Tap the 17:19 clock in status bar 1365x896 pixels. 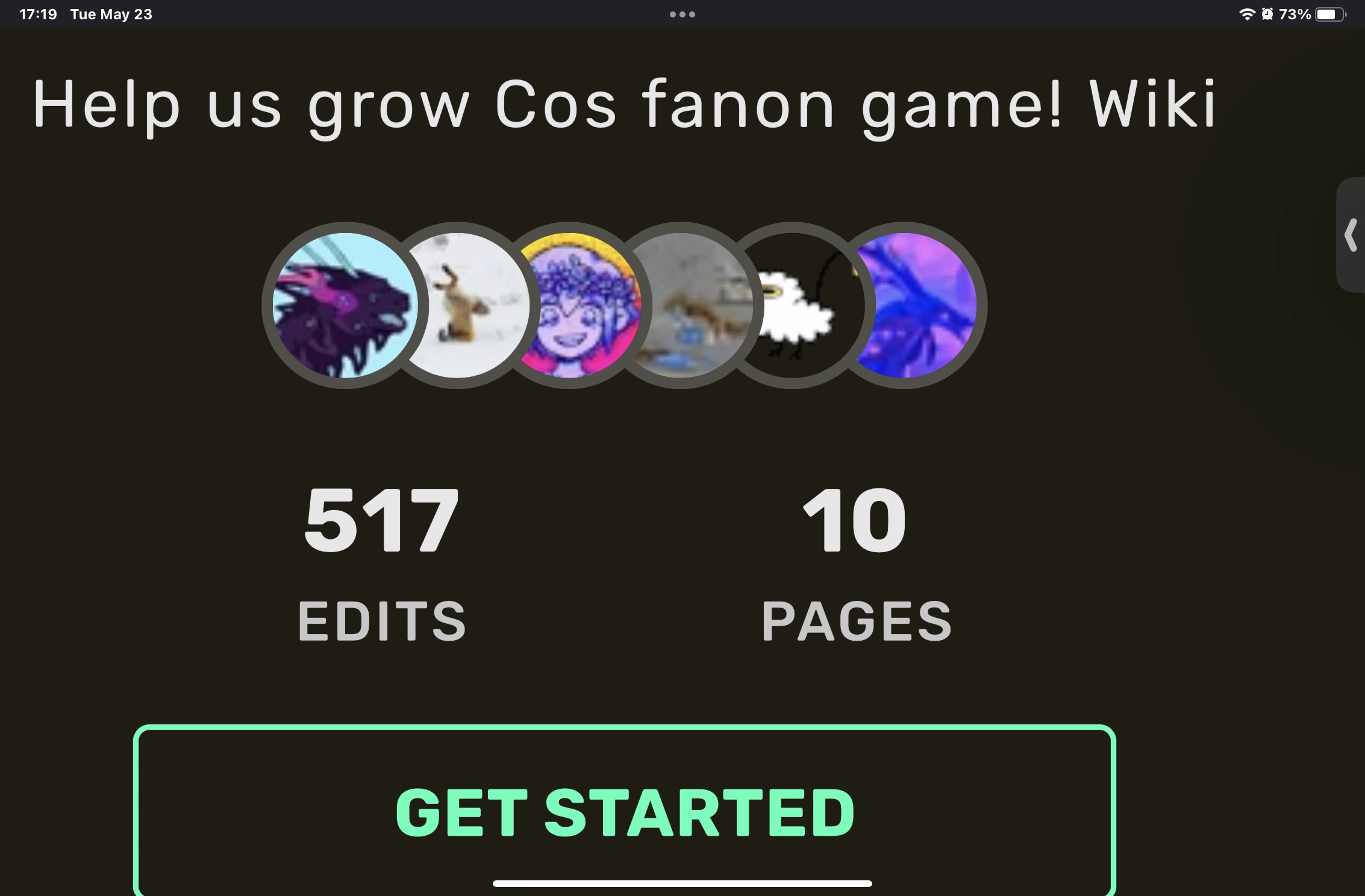tap(38, 14)
